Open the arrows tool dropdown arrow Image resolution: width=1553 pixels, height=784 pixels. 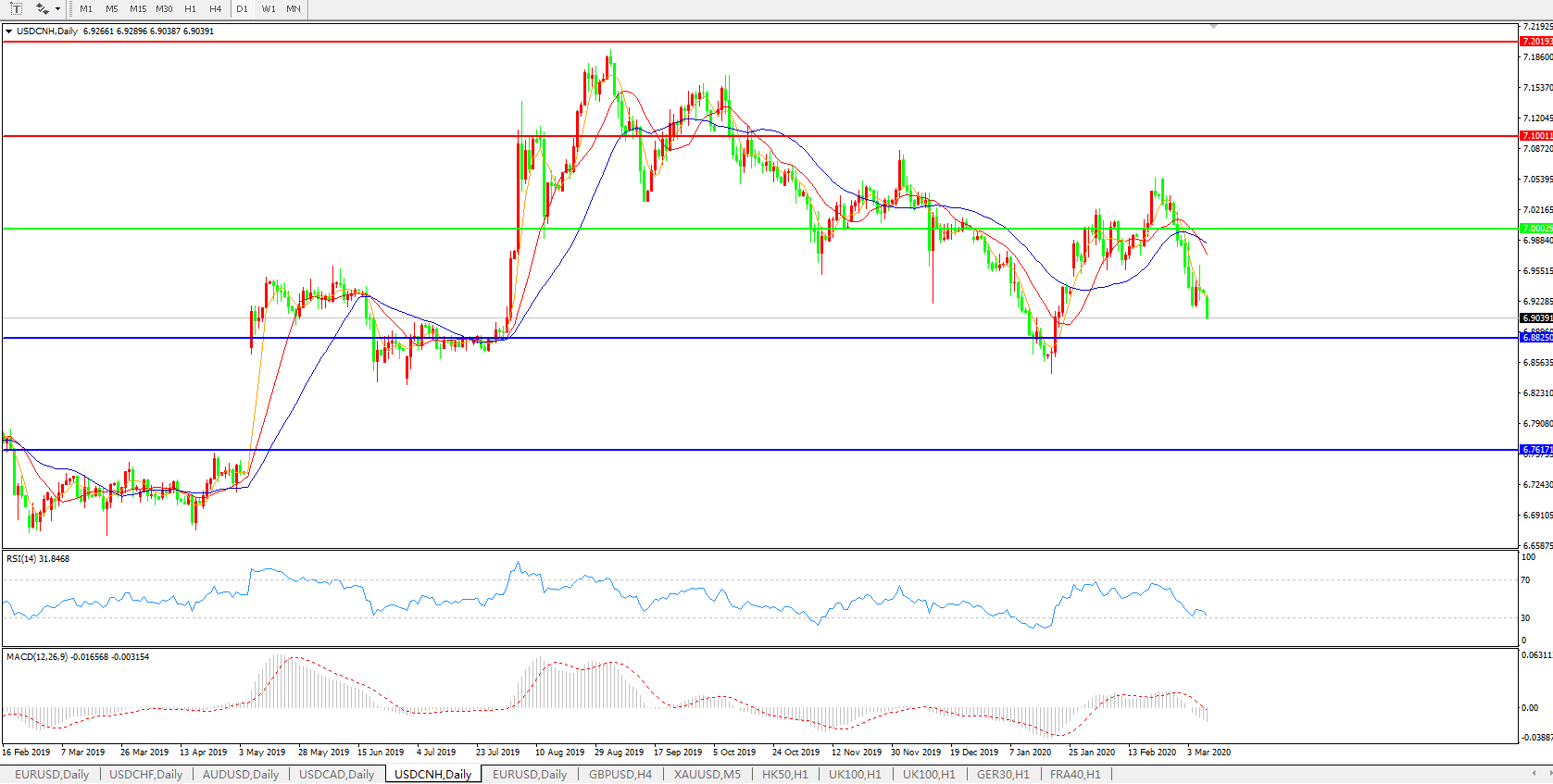[x=57, y=9]
